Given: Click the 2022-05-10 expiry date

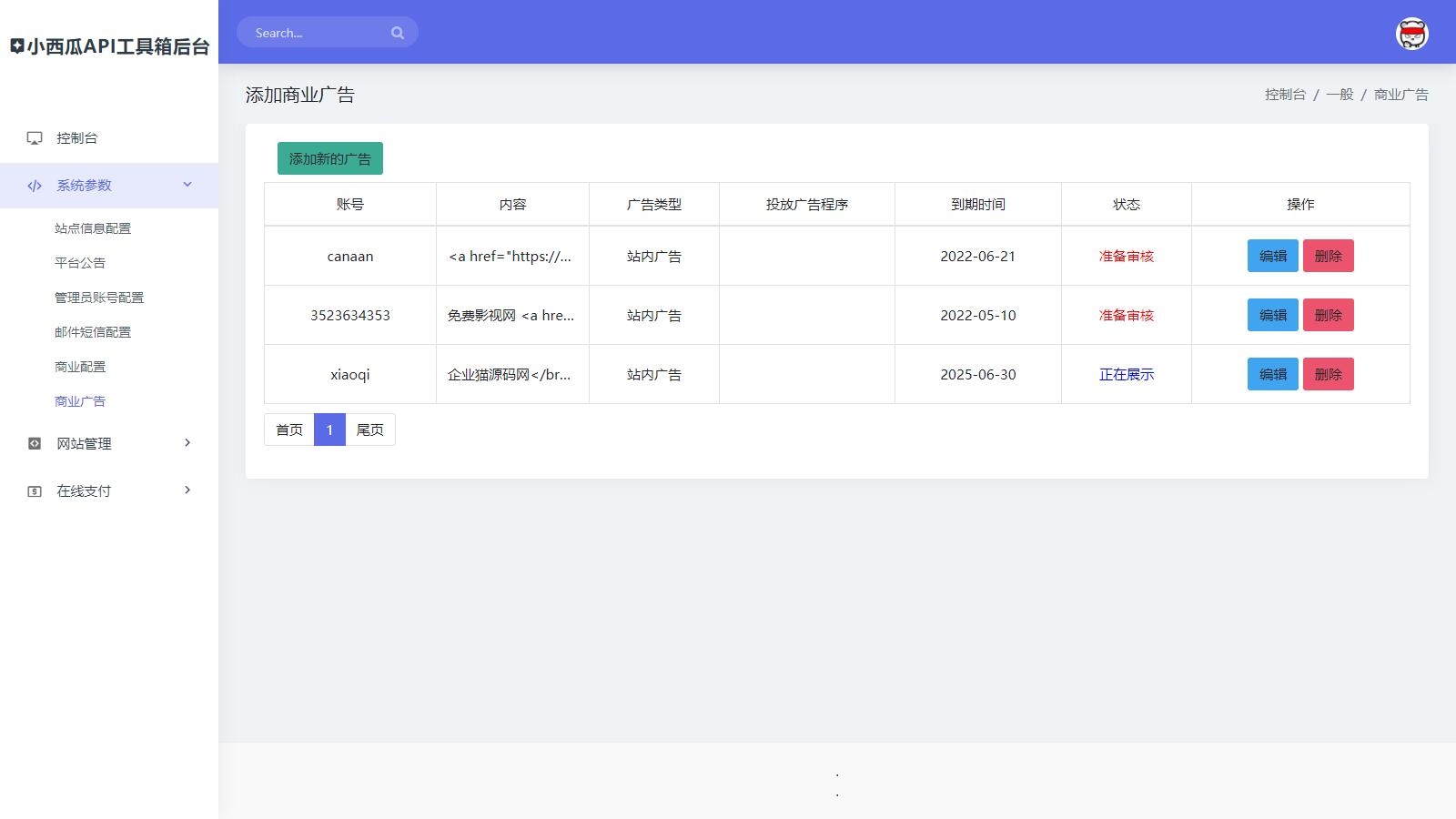Looking at the screenshot, I should click(978, 316).
